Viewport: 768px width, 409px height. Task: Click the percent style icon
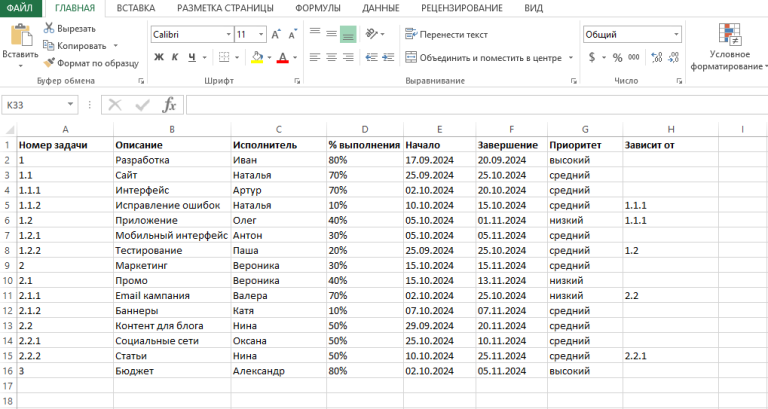point(617,58)
